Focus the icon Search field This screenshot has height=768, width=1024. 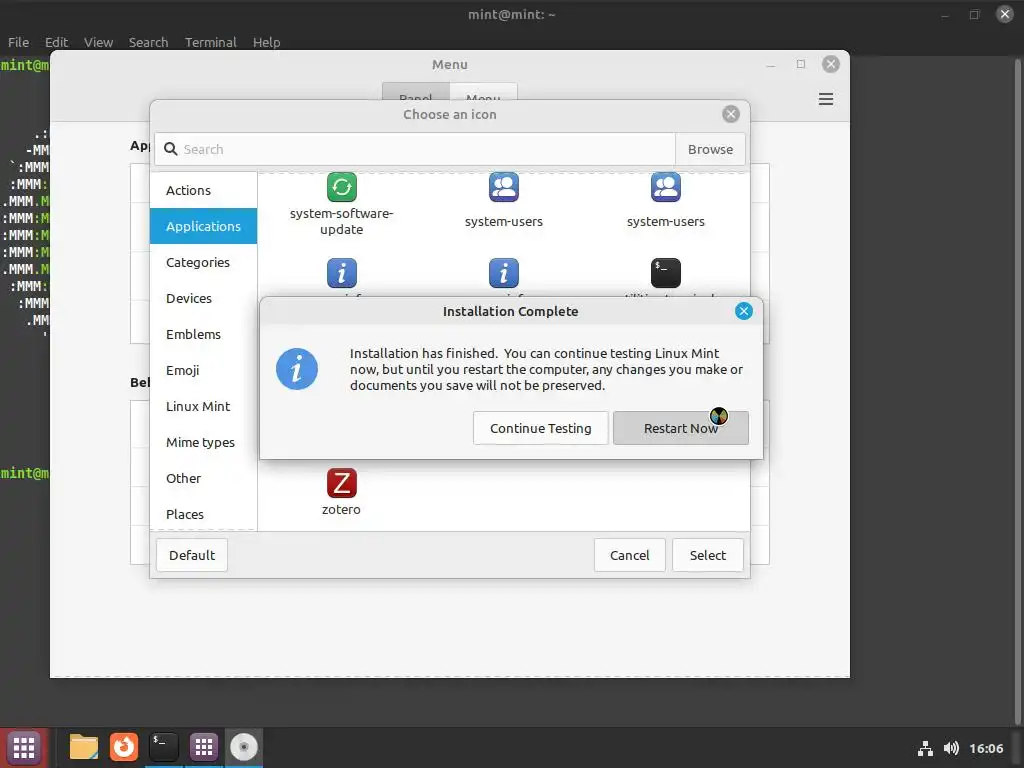[415, 150]
